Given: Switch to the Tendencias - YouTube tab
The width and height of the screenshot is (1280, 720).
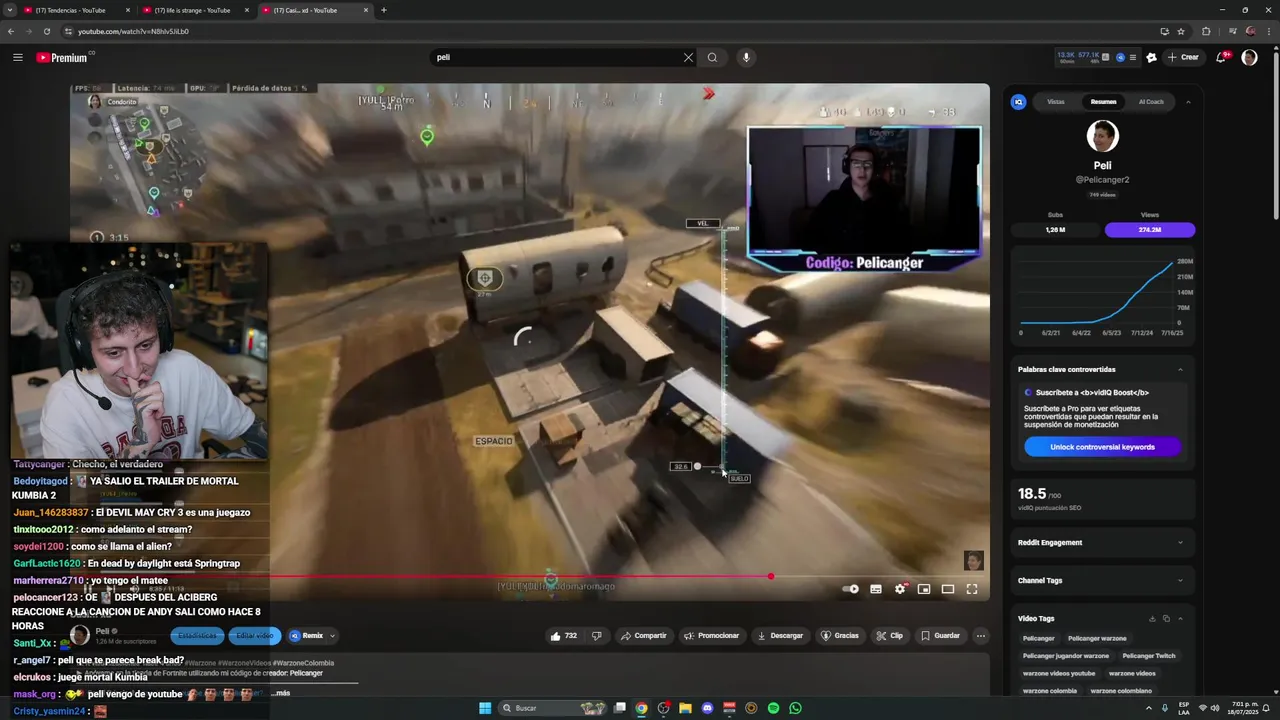Looking at the screenshot, I should point(76,10).
